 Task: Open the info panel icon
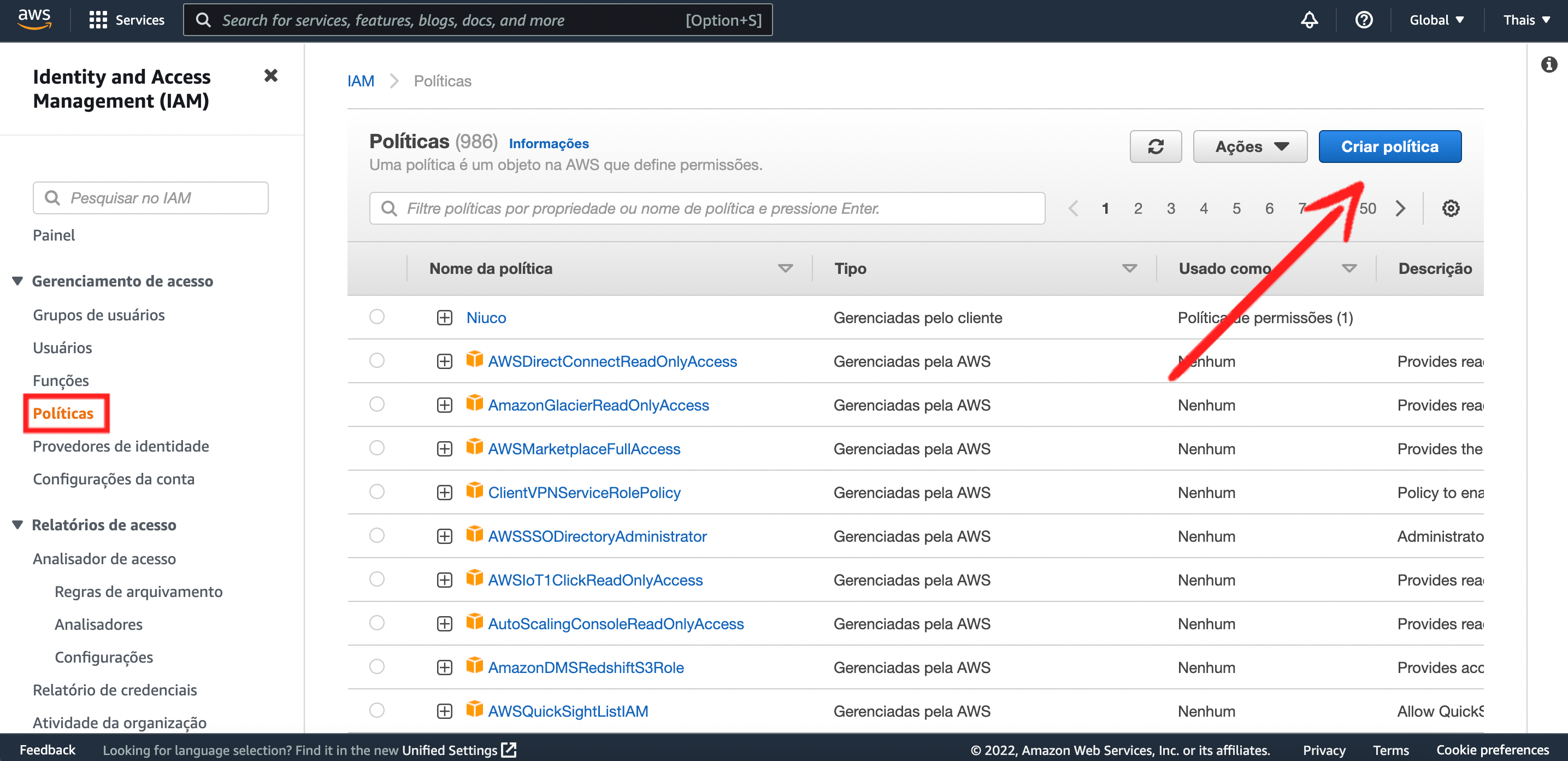tap(1548, 65)
